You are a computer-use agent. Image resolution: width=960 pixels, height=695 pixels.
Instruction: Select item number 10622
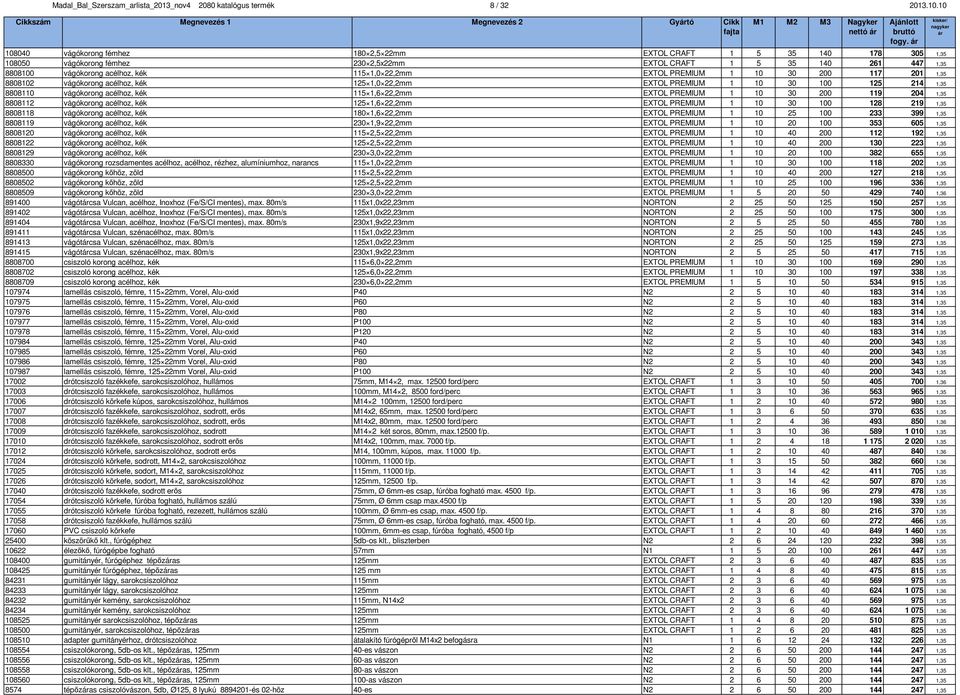[15, 550]
